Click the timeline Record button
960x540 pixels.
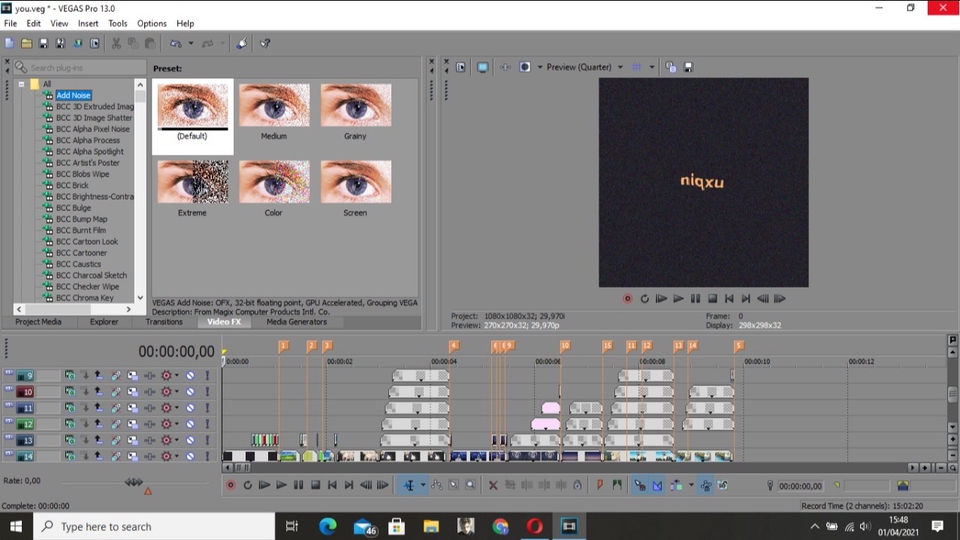231,486
